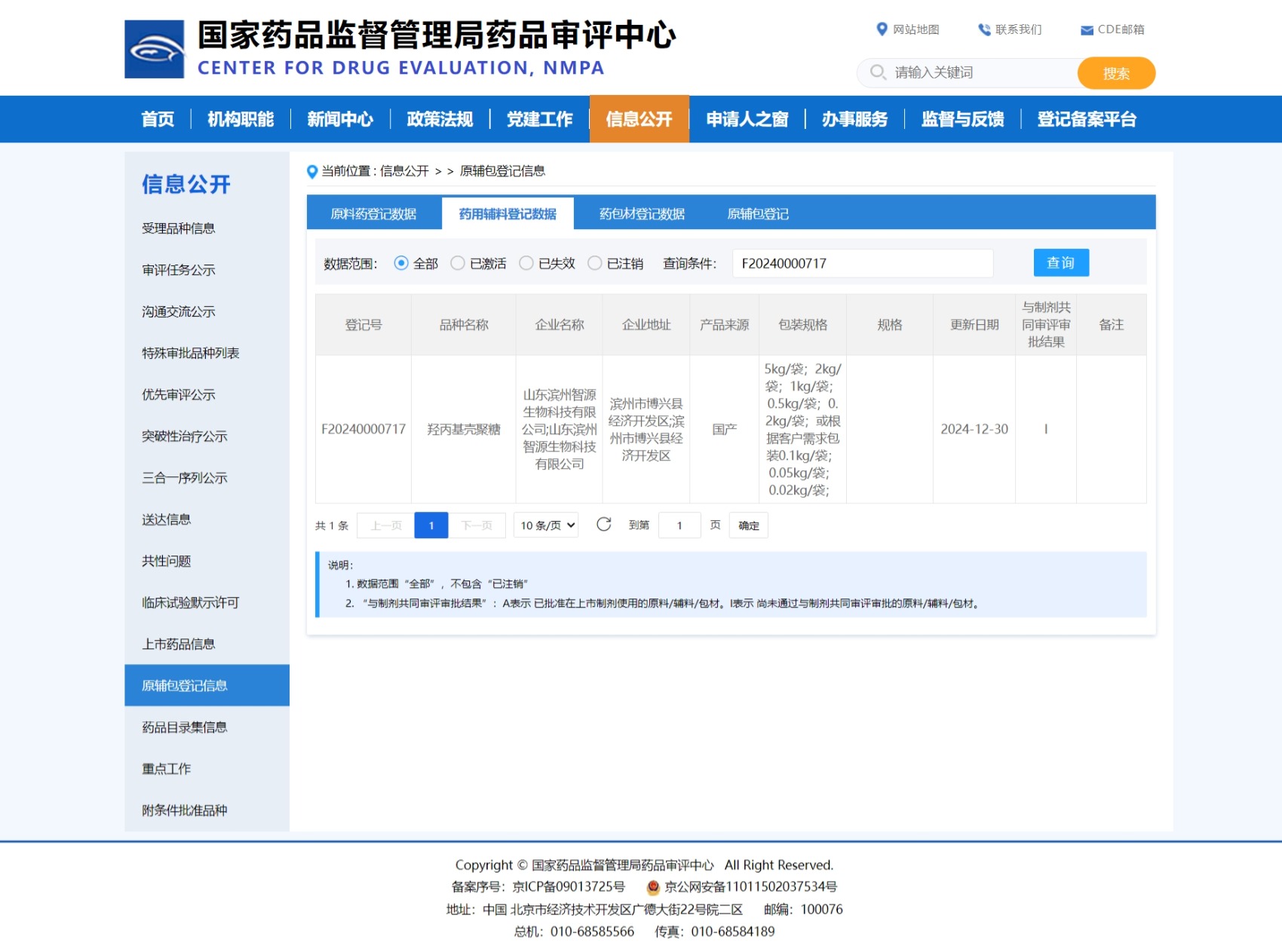The height and width of the screenshot is (952, 1282).
Task: Click the CDE fish logo icon
Action: [x=155, y=50]
